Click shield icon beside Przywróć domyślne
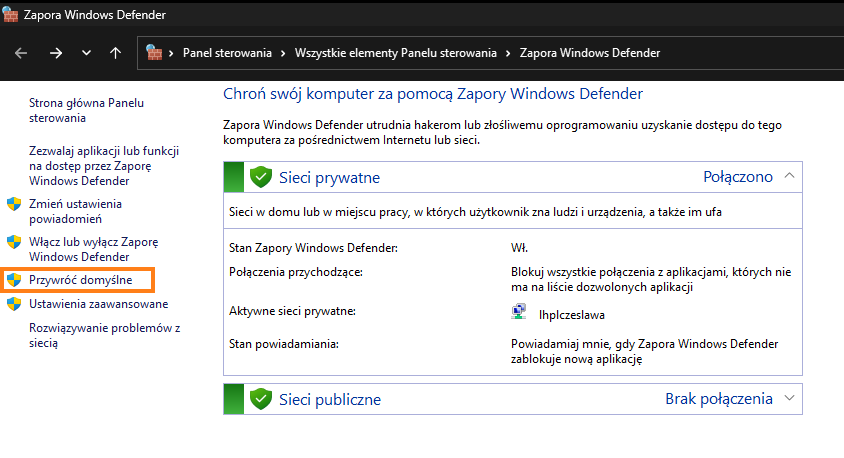Image resolution: width=844 pixels, height=458 pixels. (x=14, y=280)
